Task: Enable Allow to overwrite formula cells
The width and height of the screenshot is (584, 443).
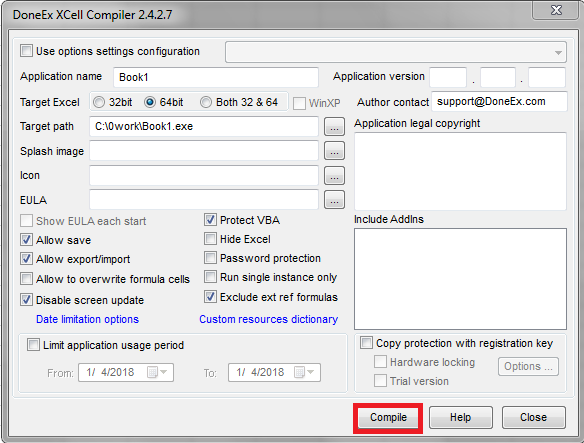Action: [26, 279]
